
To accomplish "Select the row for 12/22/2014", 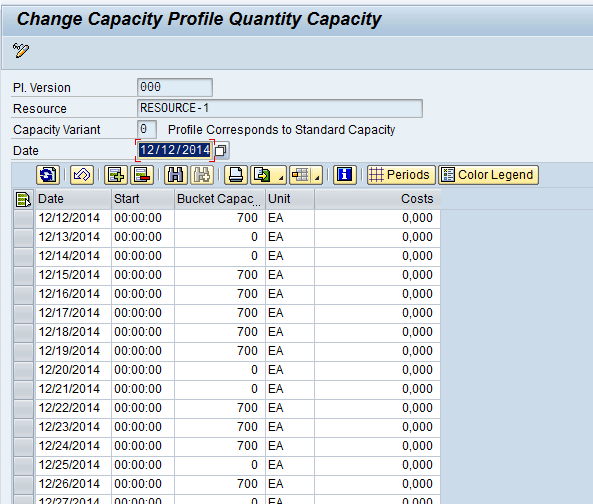I will (x=23, y=408).
